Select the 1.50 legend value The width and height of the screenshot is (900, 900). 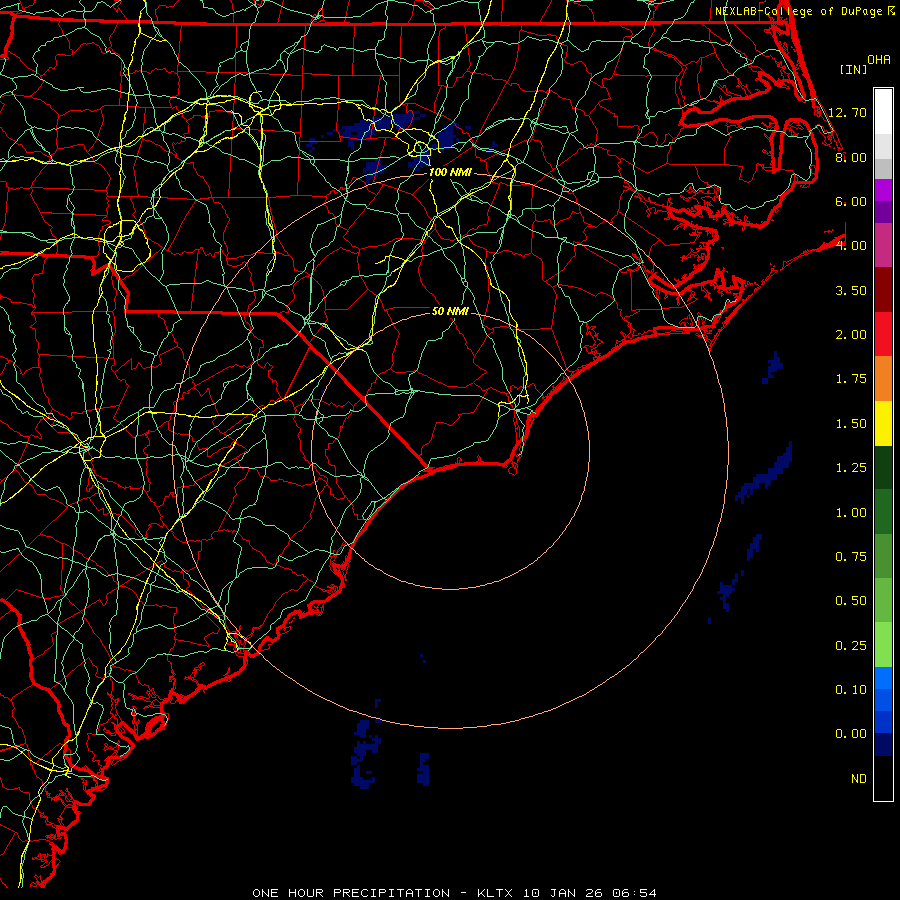point(851,424)
